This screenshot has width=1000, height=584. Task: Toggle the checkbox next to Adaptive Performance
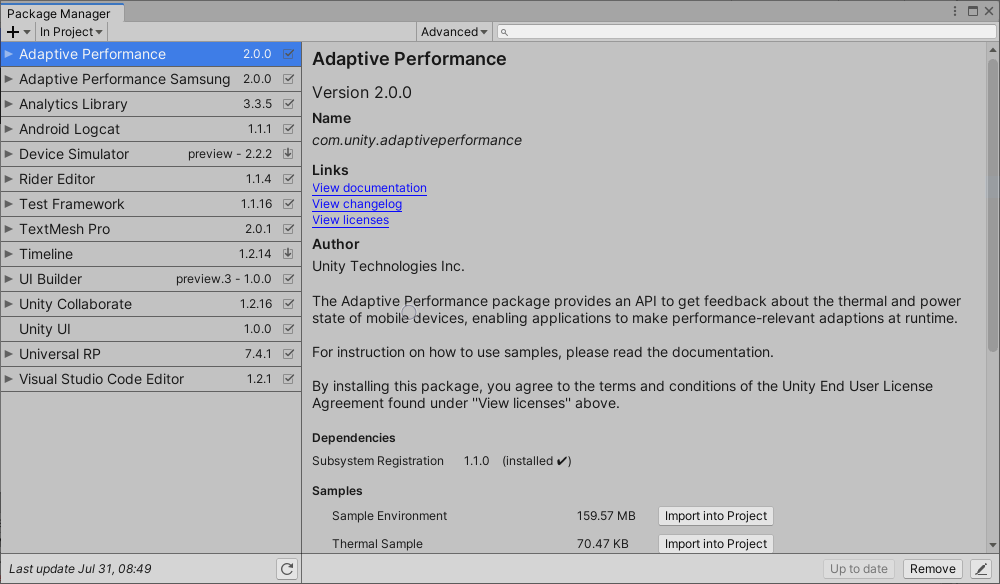click(x=289, y=54)
